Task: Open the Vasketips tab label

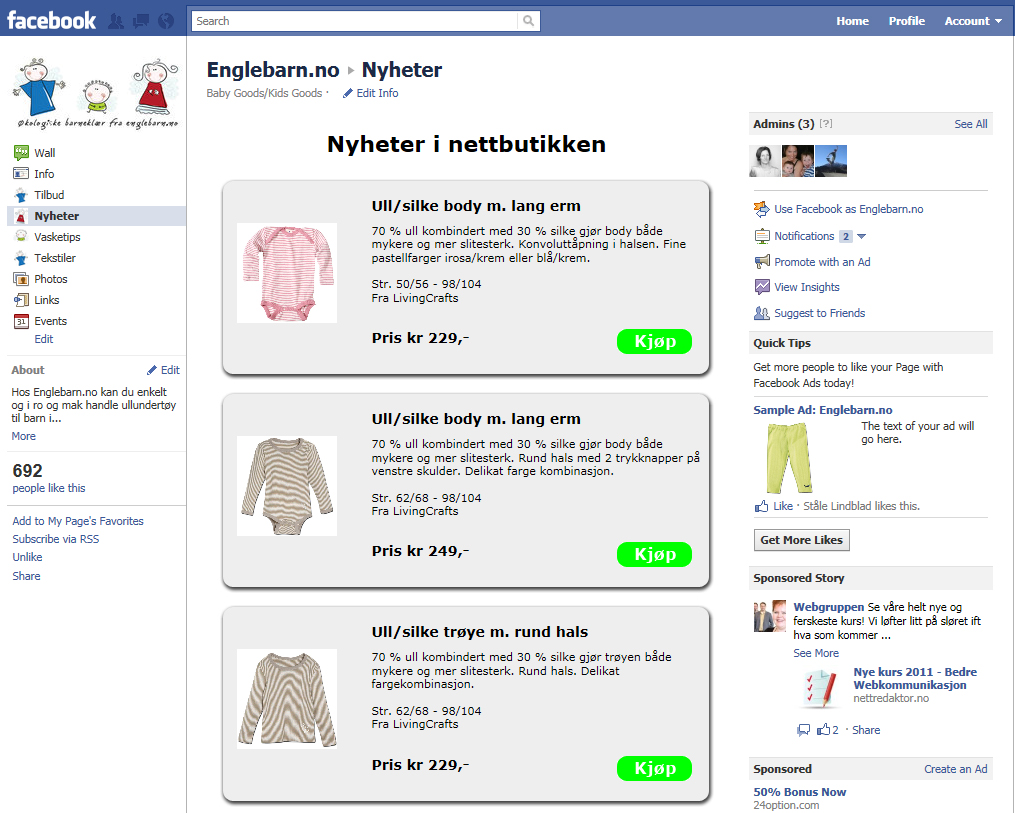Action: 57,237
